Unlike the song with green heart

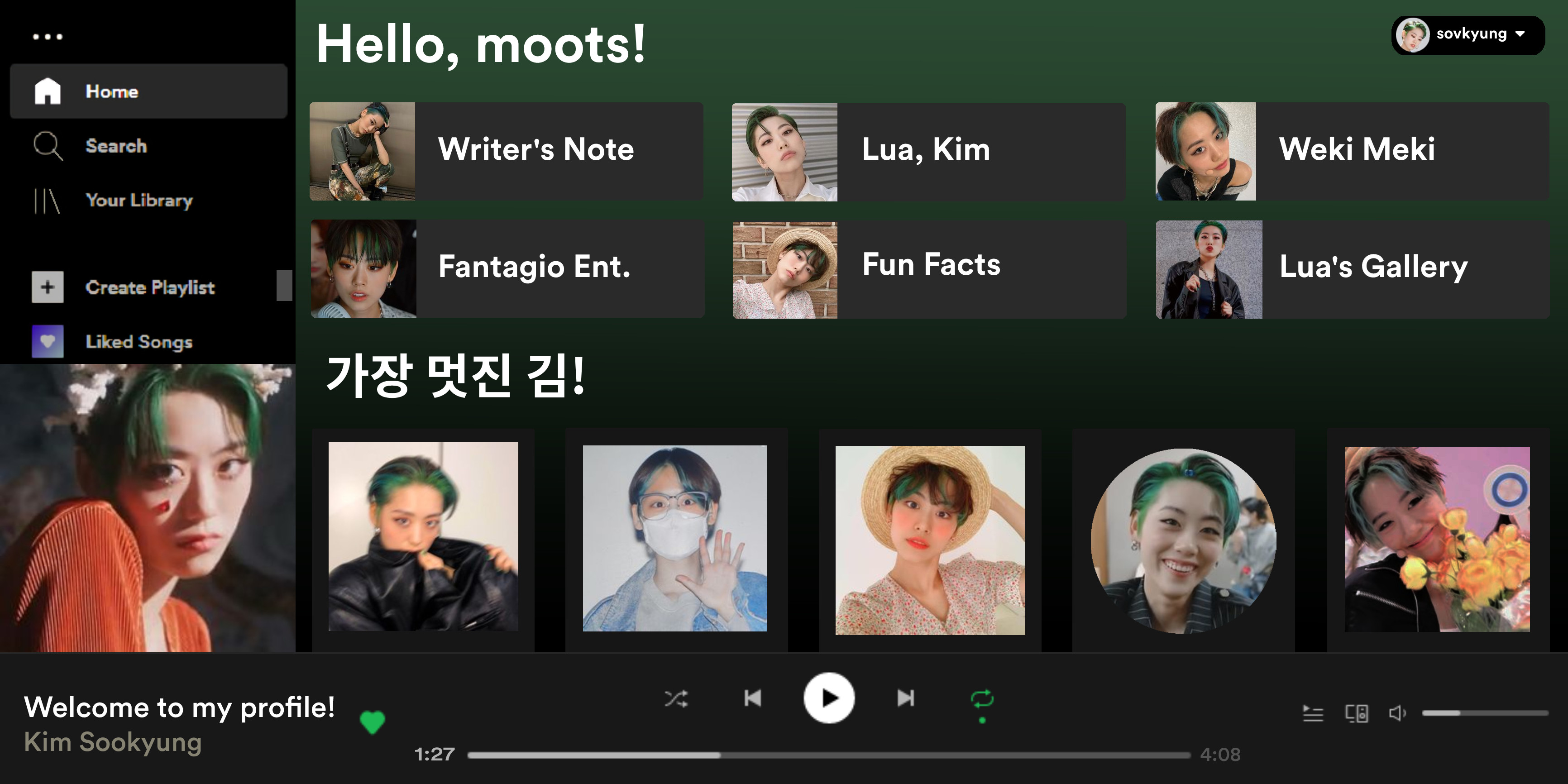pyautogui.click(x=373, y=722)
